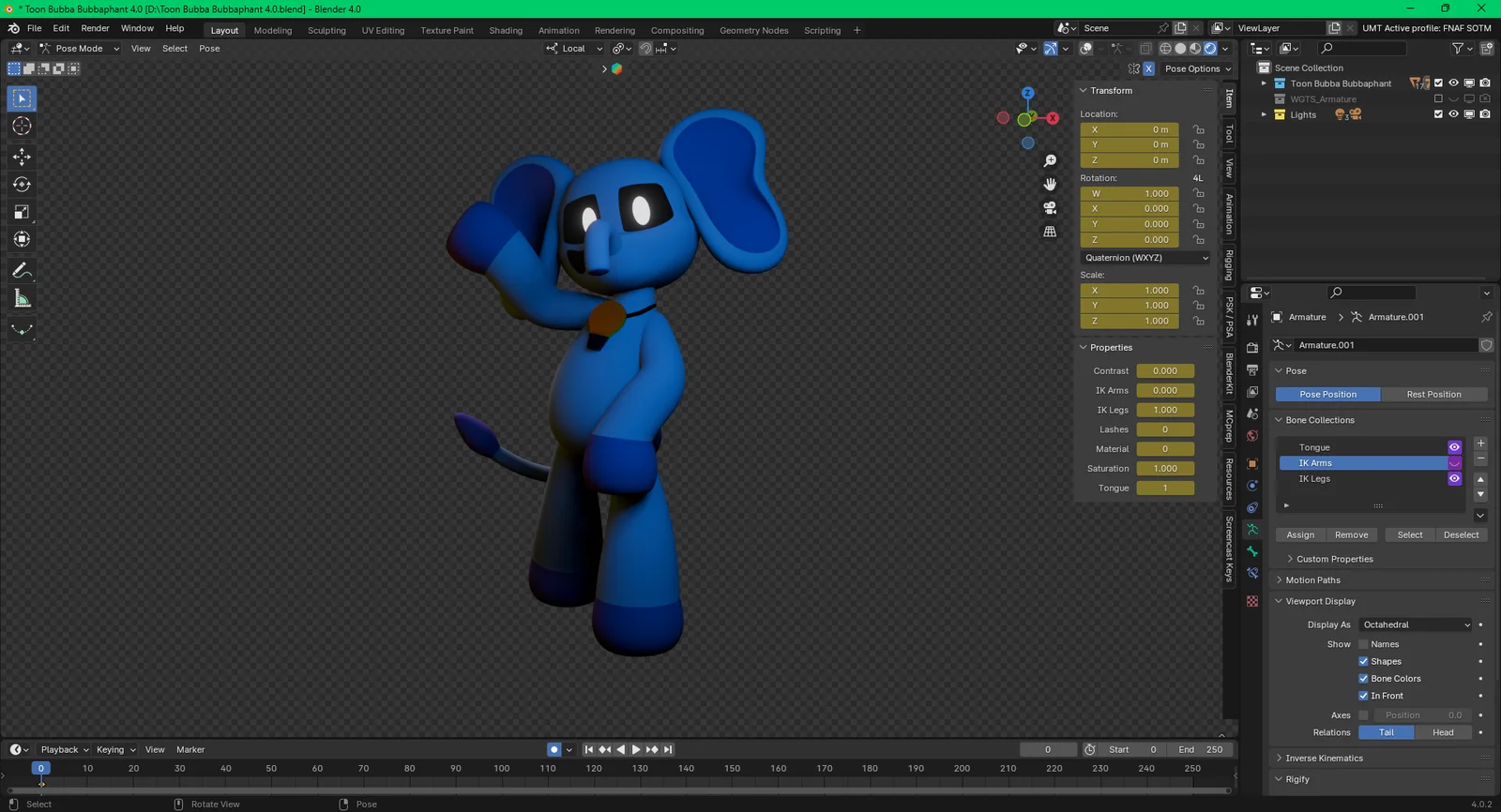
Task: Activate the 3D Cursor tool
Action: pos(22,126)
